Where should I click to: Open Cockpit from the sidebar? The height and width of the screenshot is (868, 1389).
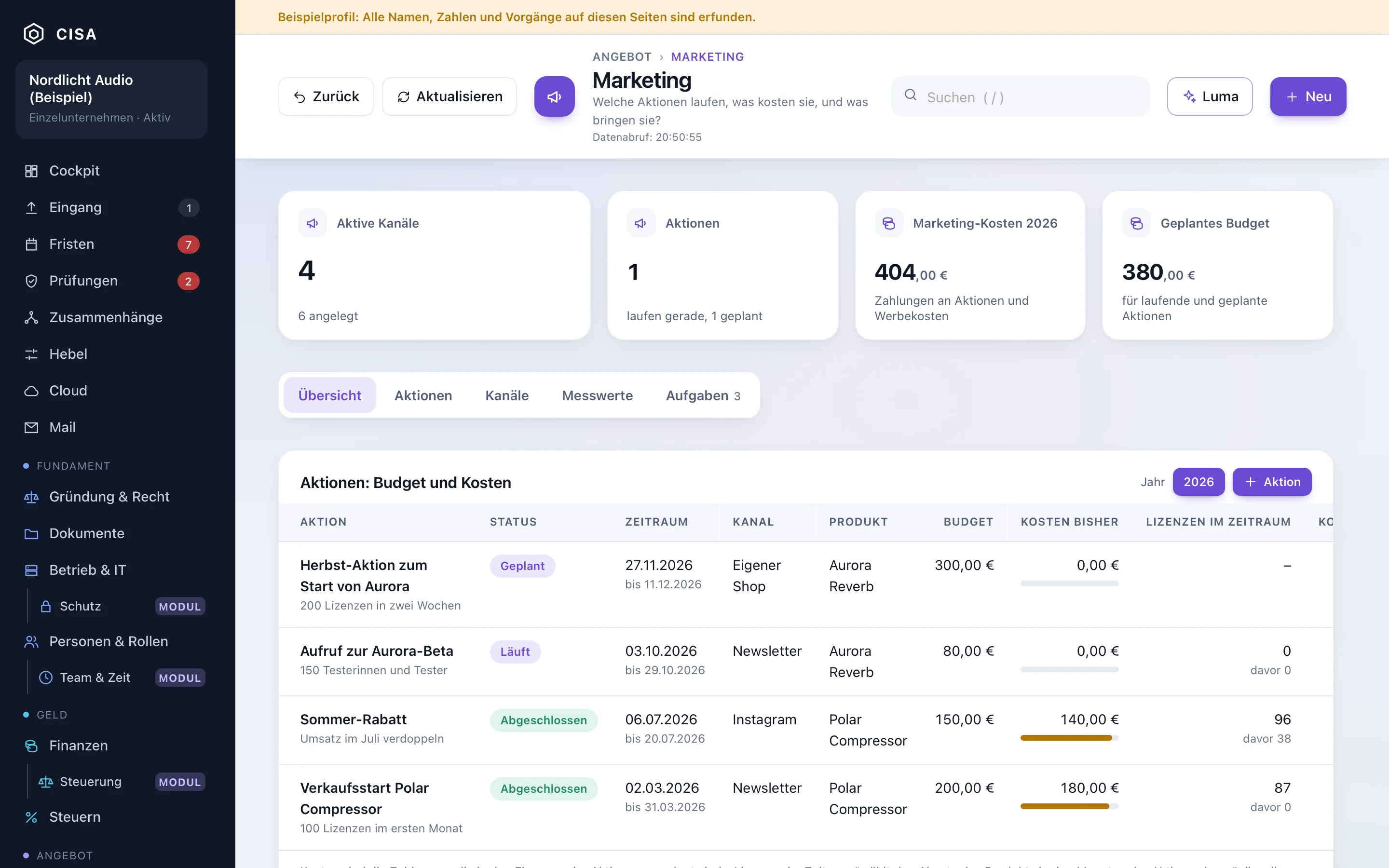(x=111, y=171)
